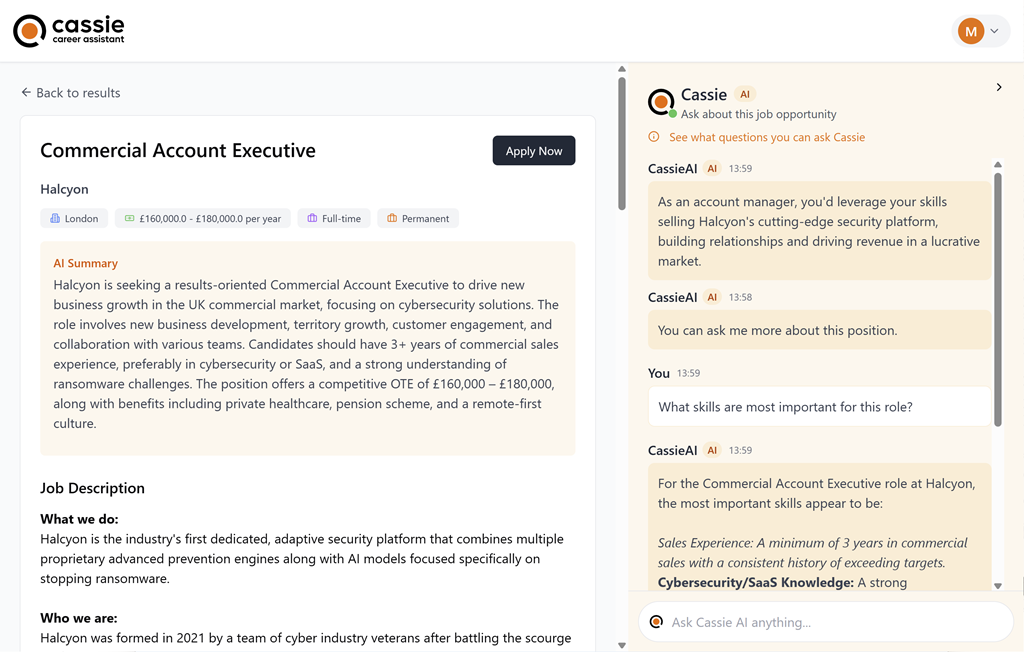
Task: Click the job description scrollbar up arrow
Action: coord(622,70)
